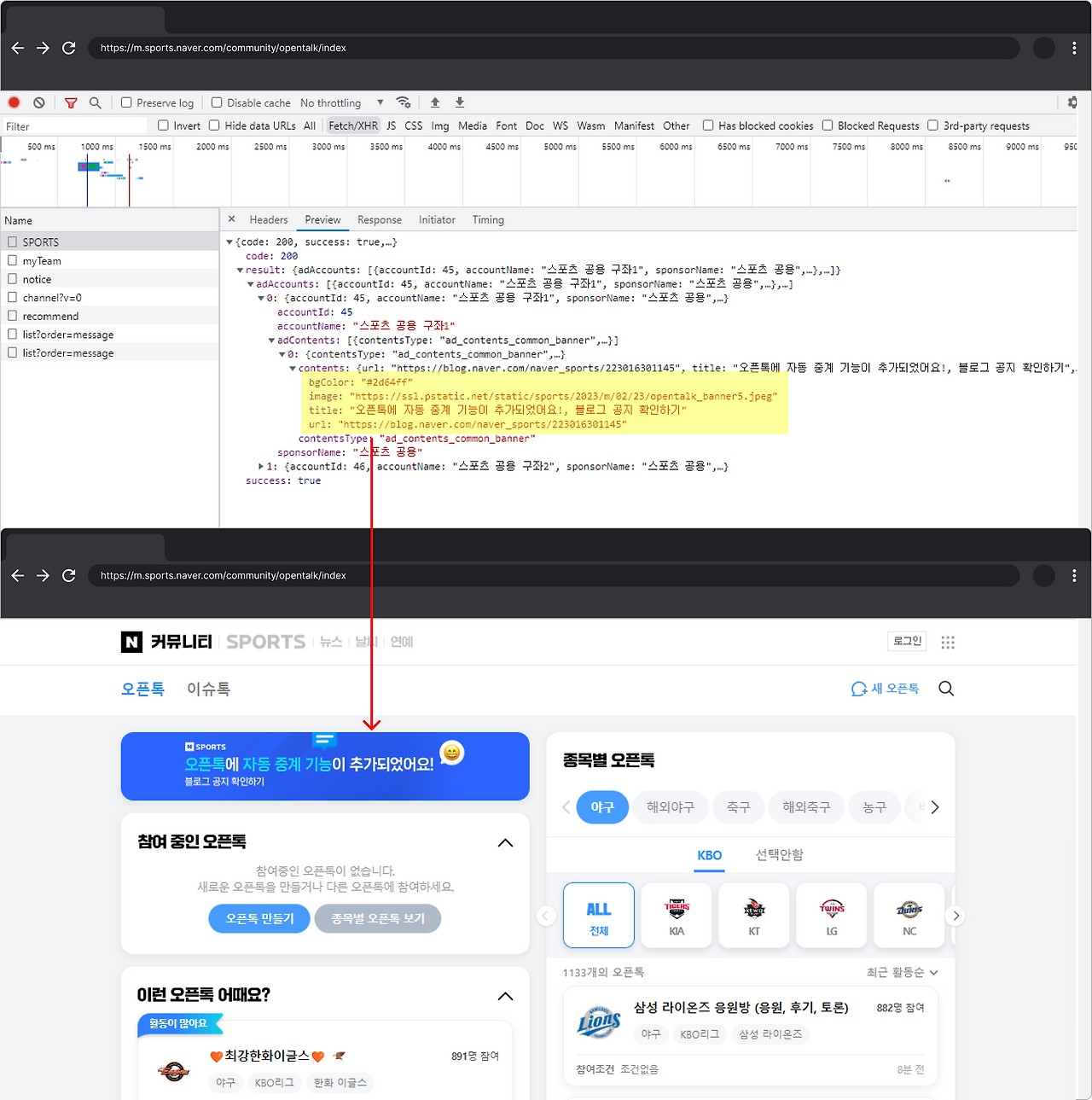Expand the 1: accountId 46 node
The image size is (1092, 1100).
pyautogui.click(x=261, y=467)
